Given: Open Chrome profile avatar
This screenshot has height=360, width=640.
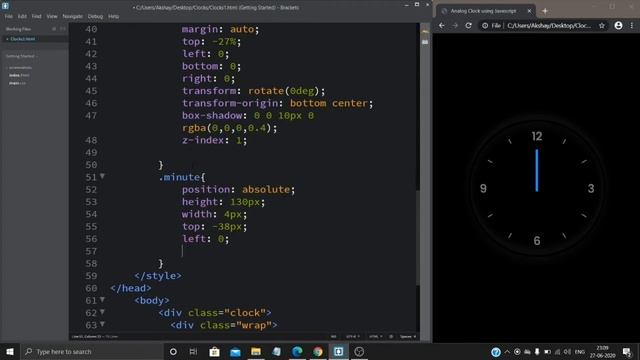Looking at the screenshot, I should (618, 25).
